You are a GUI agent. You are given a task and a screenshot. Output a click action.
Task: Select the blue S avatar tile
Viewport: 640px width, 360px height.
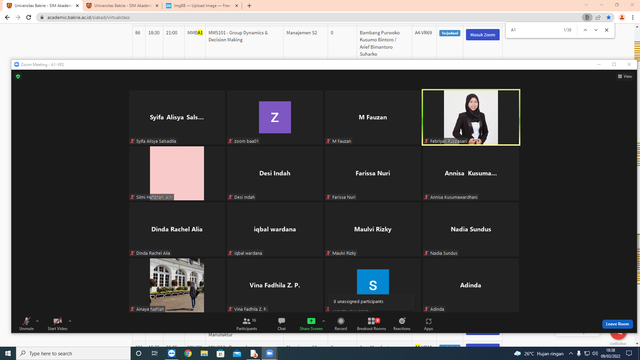(373, 282)
